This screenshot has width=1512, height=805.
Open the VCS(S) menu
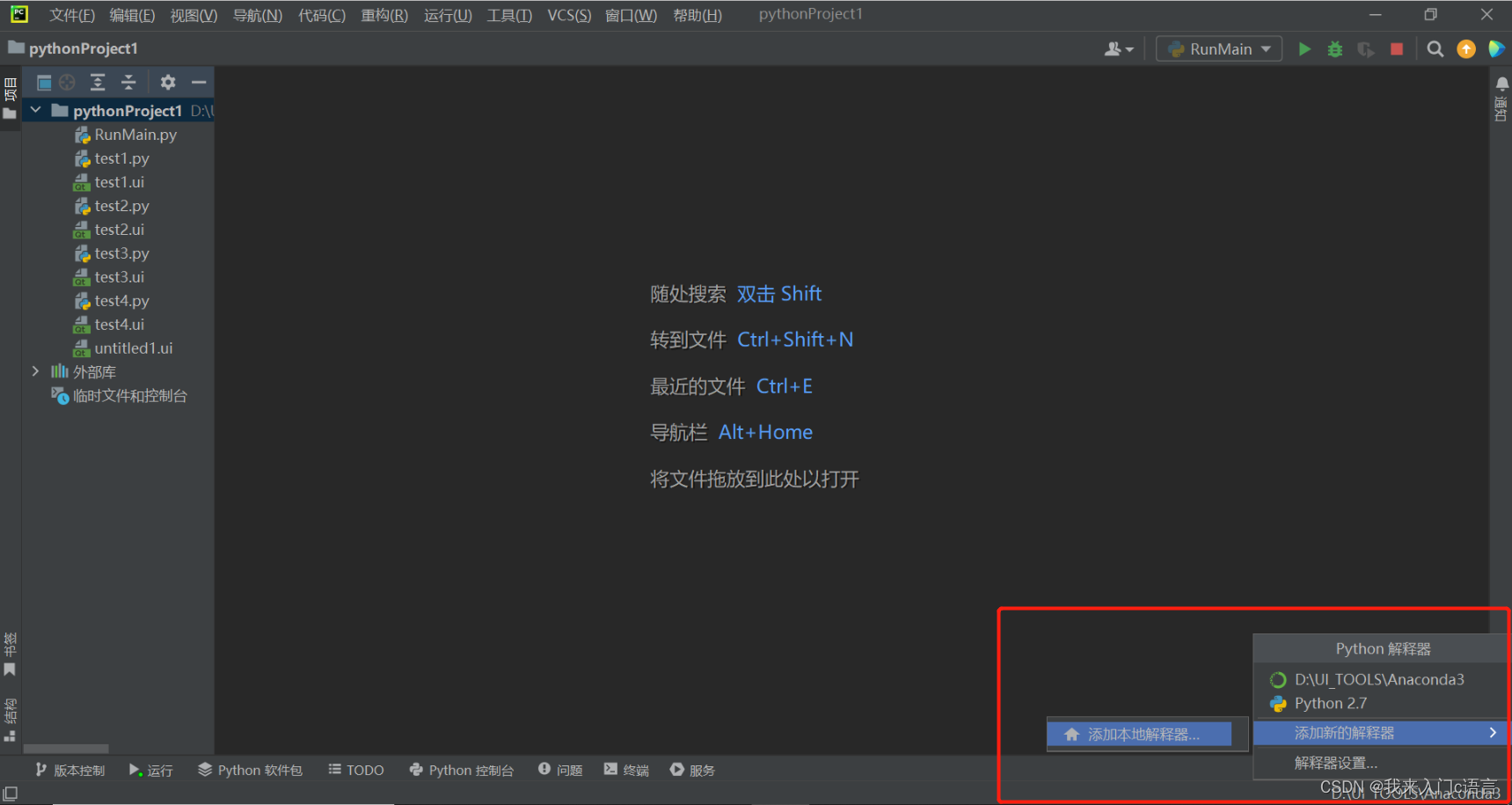[x=569, y=15]
